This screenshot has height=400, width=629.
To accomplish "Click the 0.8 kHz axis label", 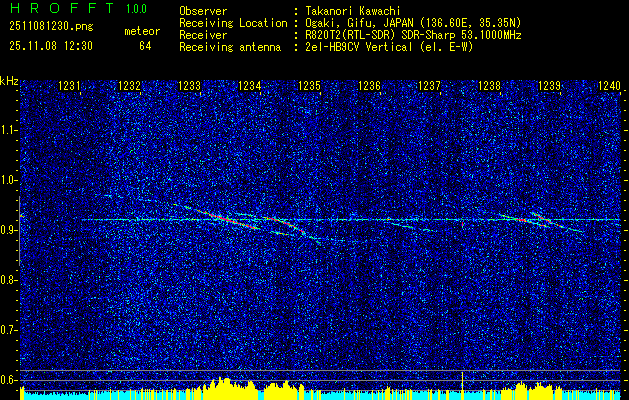I will click(8, 280).
